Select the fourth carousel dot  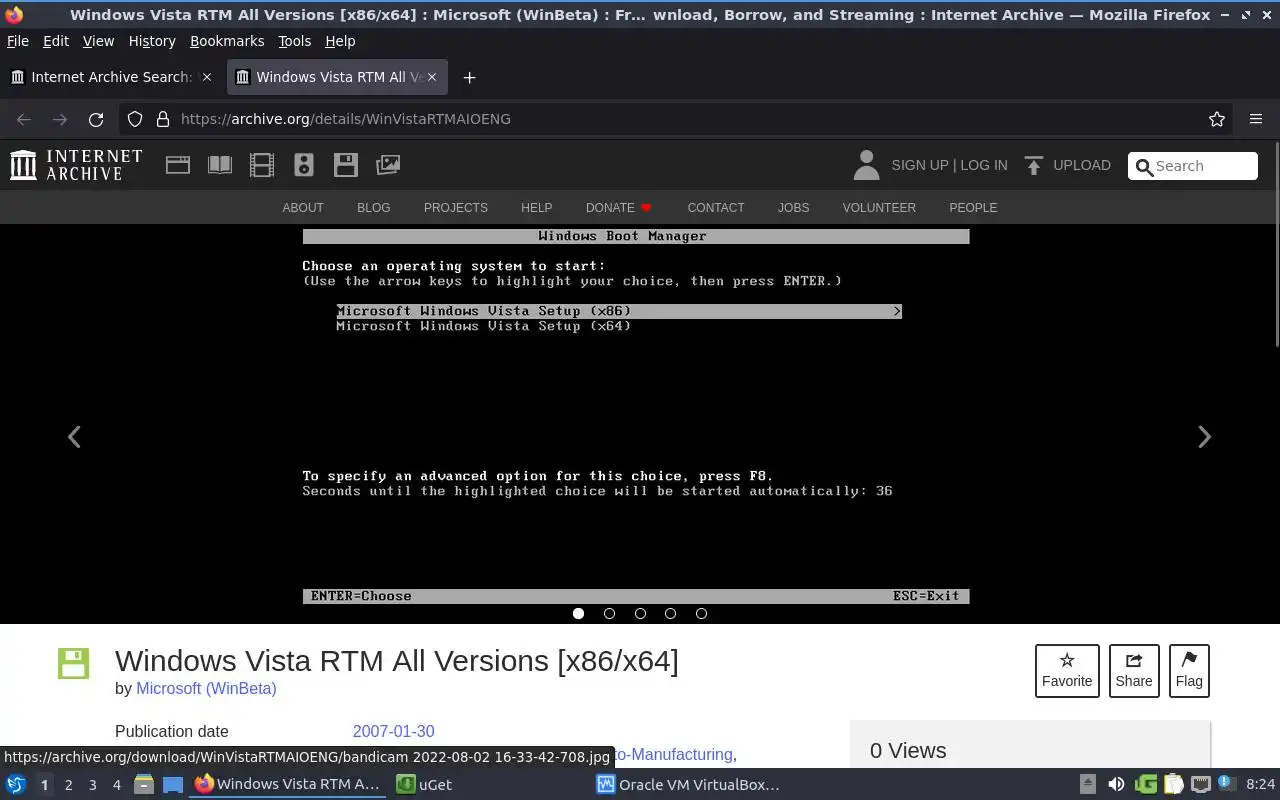coord(670,613)
